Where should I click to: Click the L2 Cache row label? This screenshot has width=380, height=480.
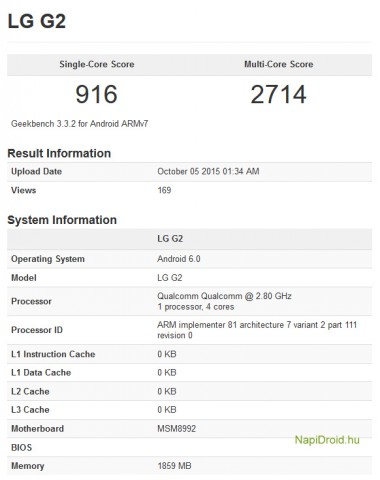point(30,391)
